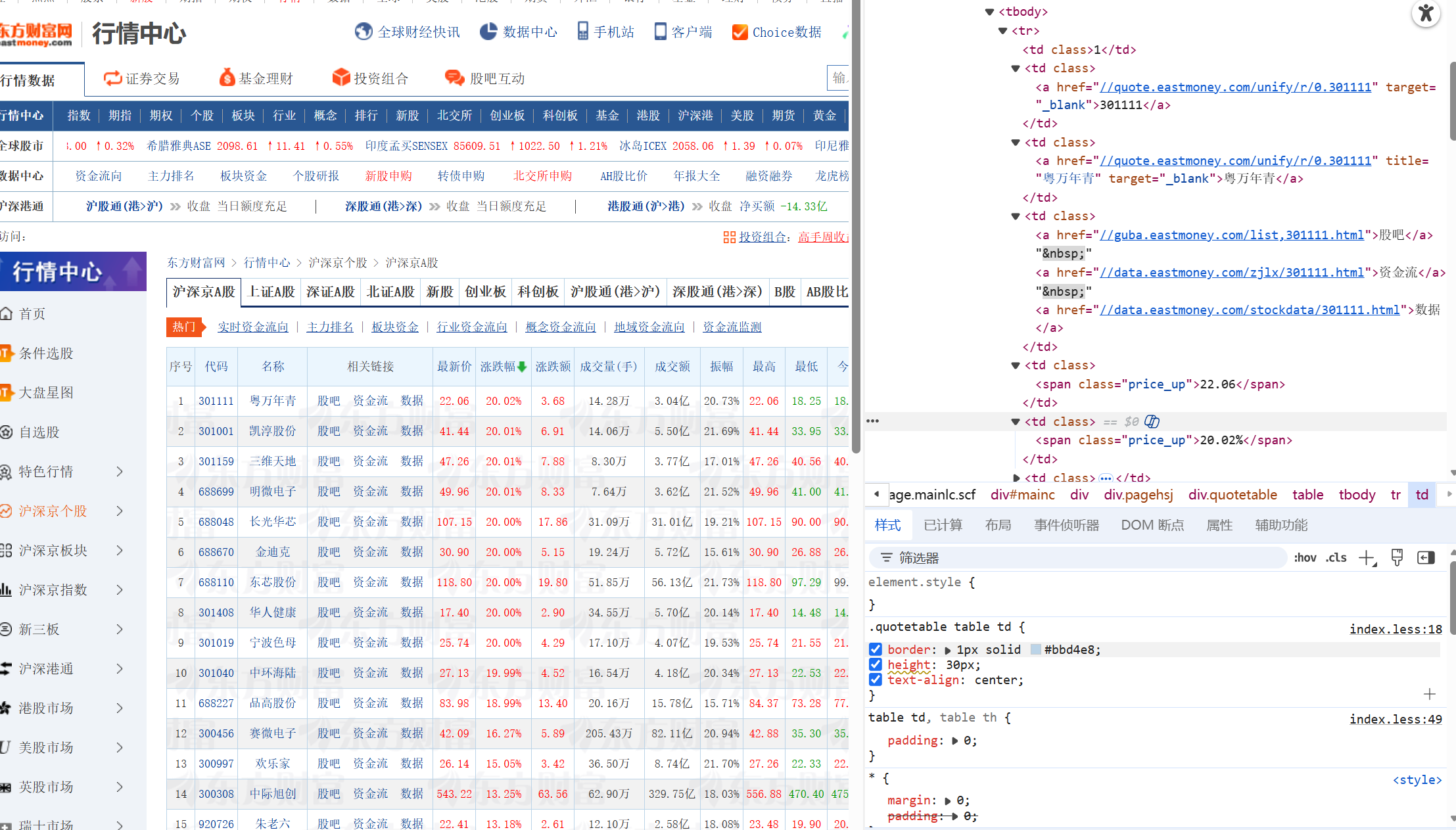Viewport: 1456px width, 830px height.
Task: Select the 创业板 market tab
Action: [485, 292]
